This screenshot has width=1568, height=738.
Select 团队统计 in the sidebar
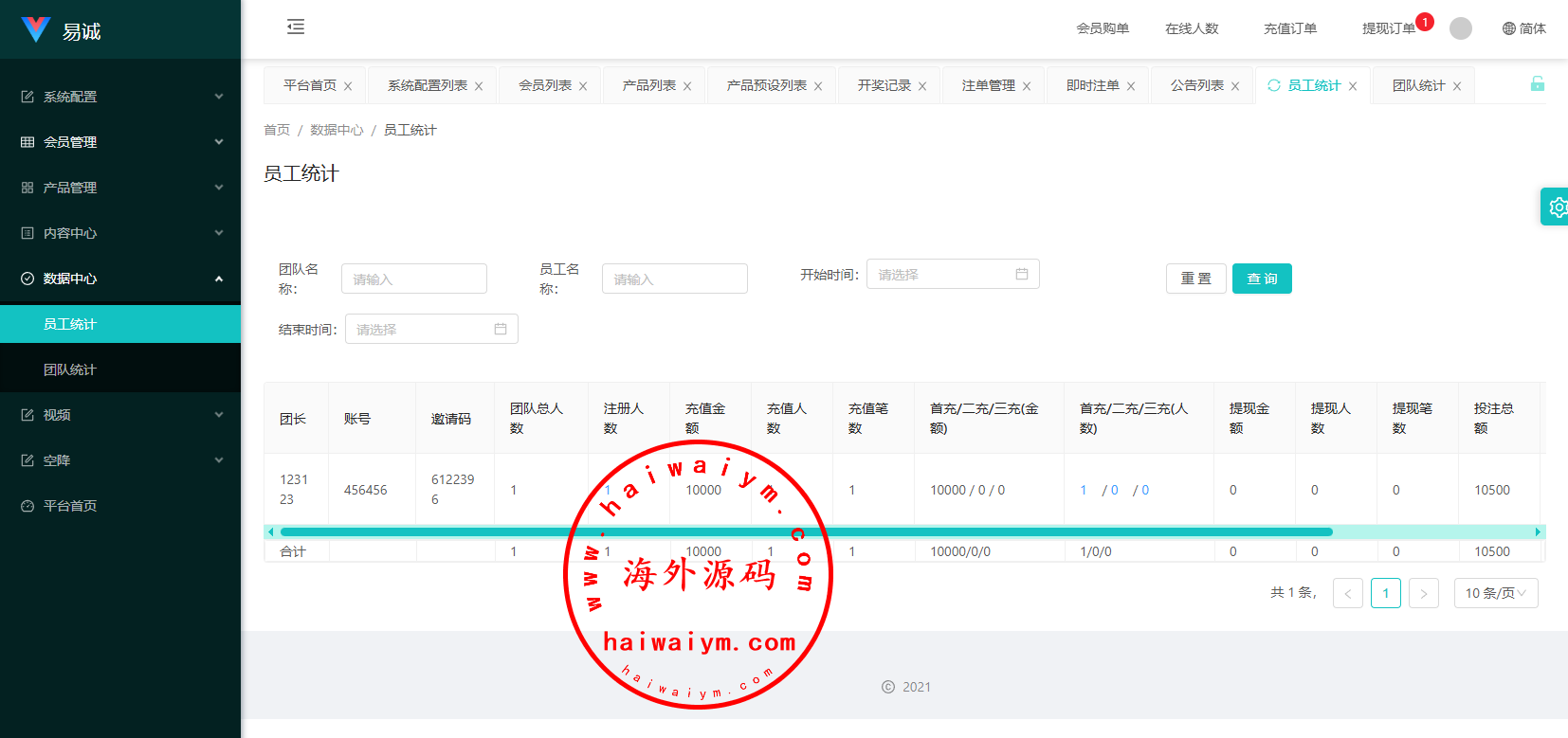pyautogui.click(x=70, y=369)
